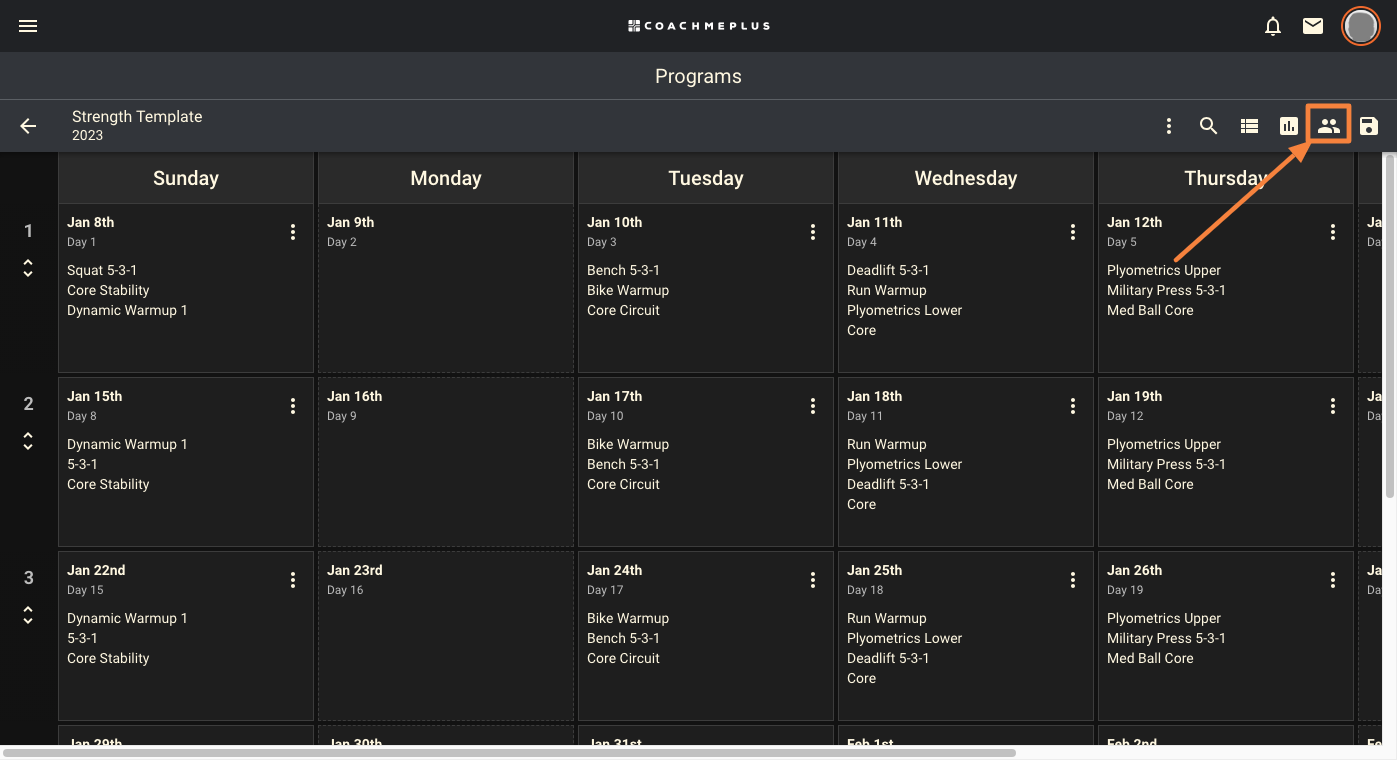This screenshot has height=760, width=1397.
Task: Click the horizontal scrollbar at the bottom
Action: (x=510, y=753)
